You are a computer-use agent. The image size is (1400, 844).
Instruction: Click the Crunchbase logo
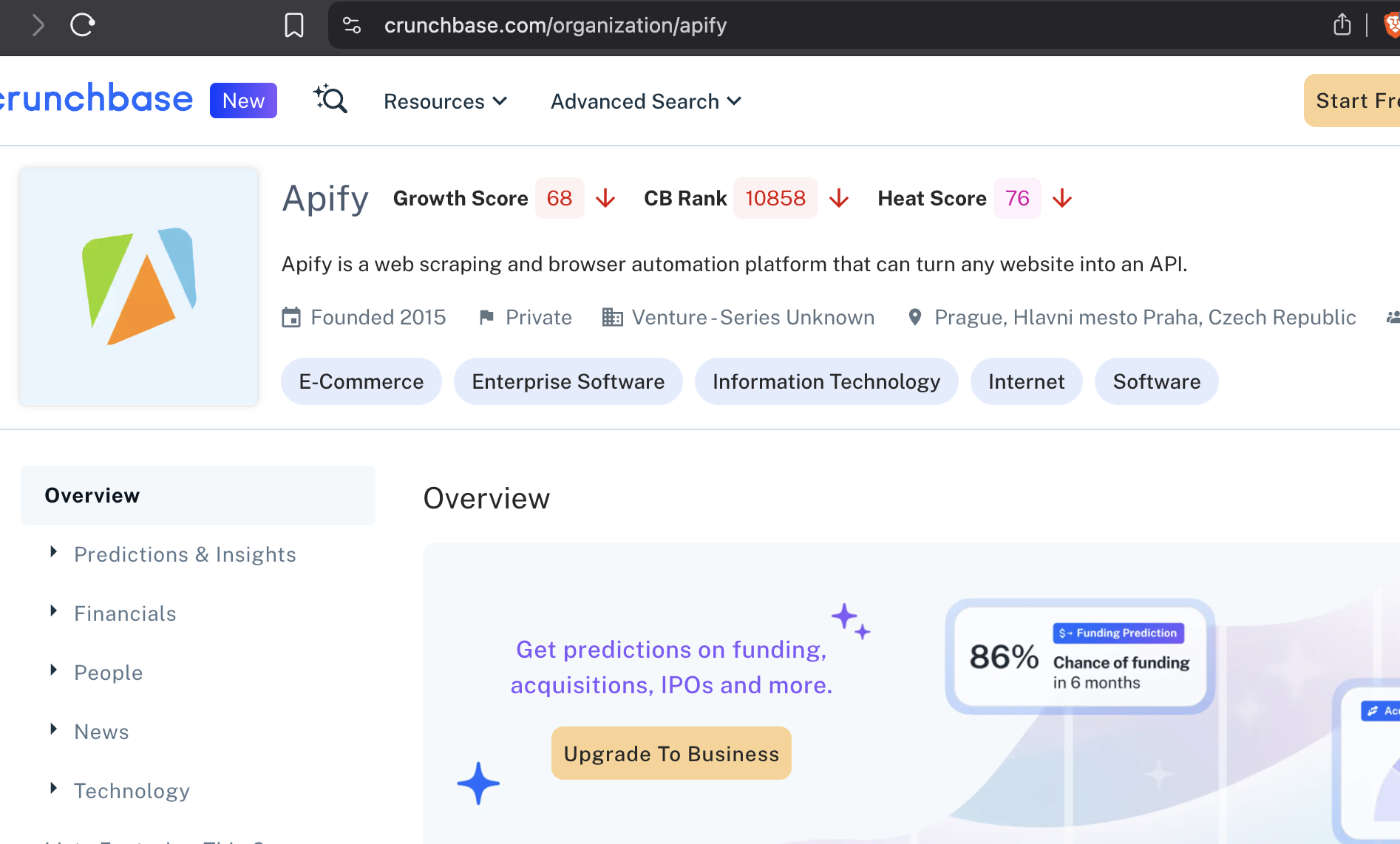(96, 99)
